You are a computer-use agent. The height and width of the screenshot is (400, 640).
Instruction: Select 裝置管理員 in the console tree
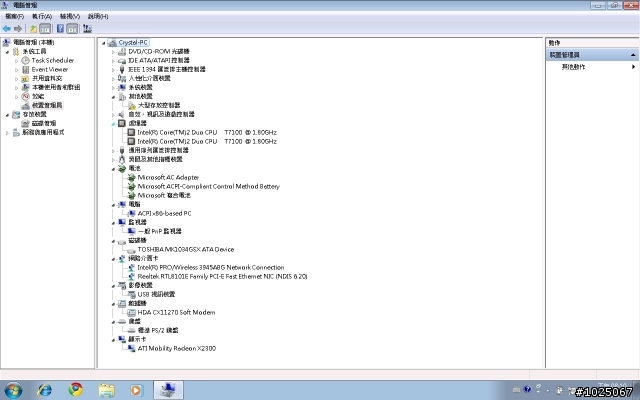tap(47, 105)
